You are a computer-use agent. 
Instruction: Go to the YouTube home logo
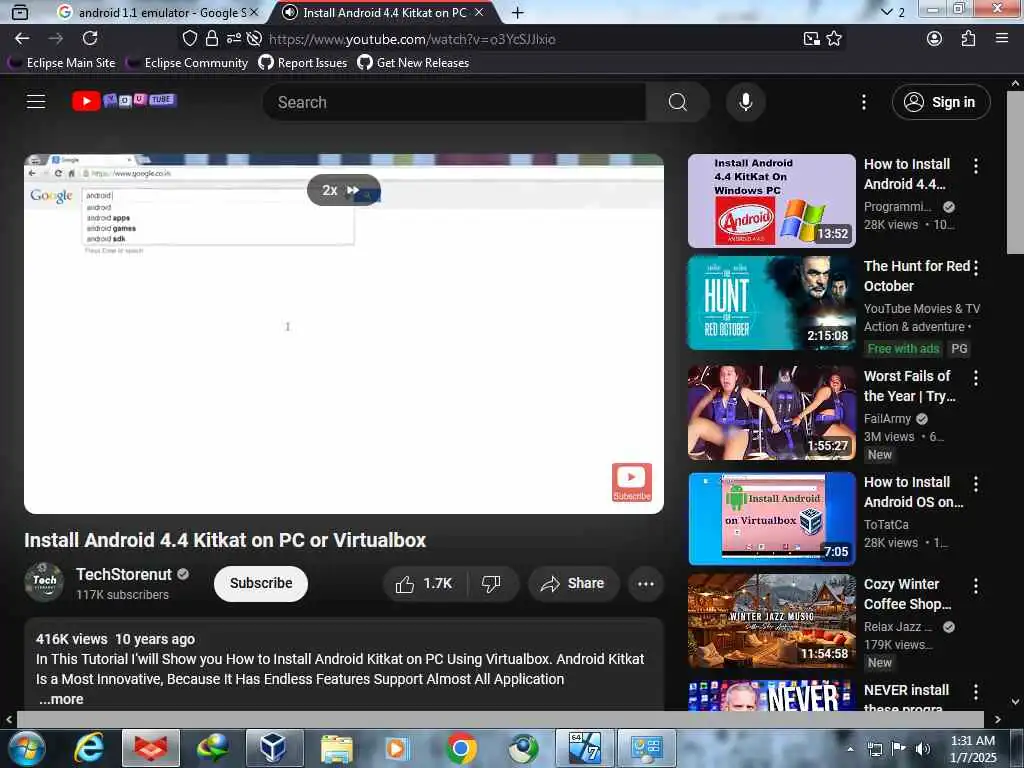[124, 101]
